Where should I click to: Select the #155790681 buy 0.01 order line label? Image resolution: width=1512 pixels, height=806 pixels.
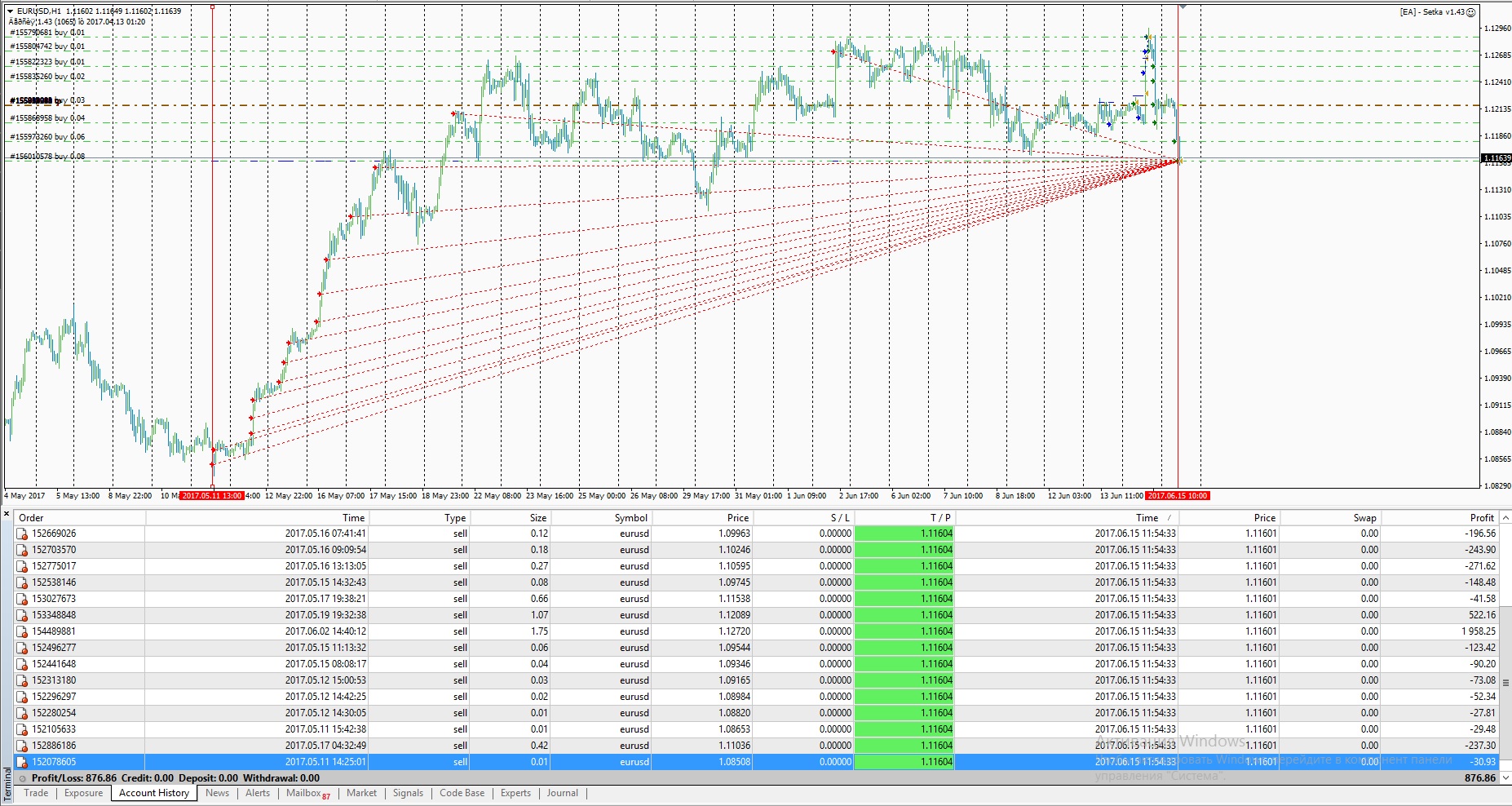tap(47, 33)
